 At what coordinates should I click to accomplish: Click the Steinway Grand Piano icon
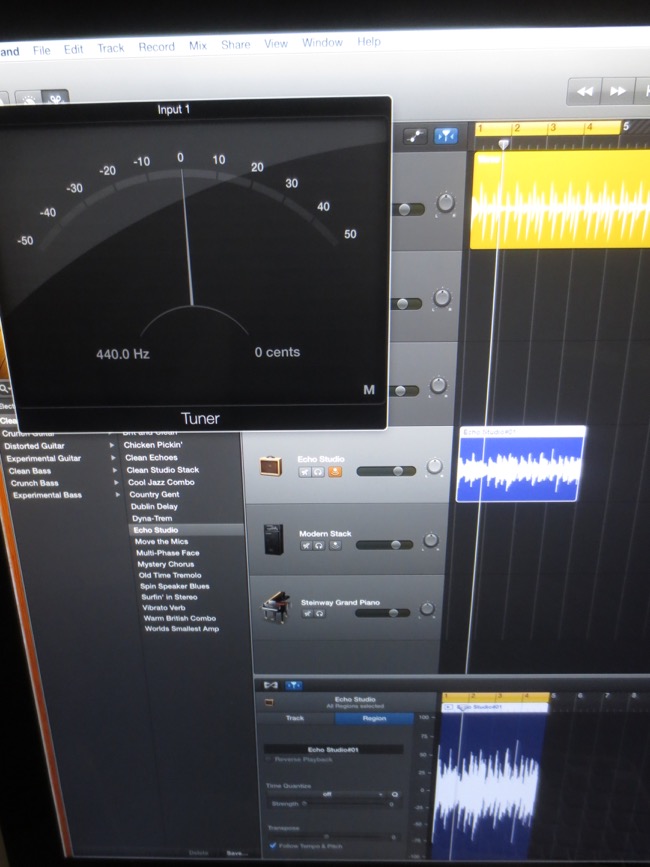click(276, 607)
